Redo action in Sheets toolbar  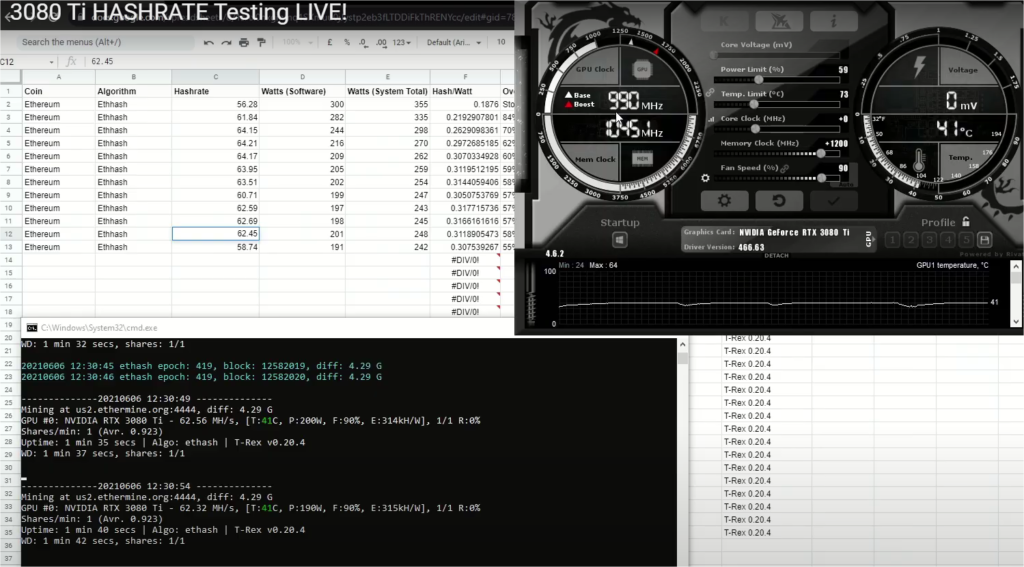tap(226, 42)
